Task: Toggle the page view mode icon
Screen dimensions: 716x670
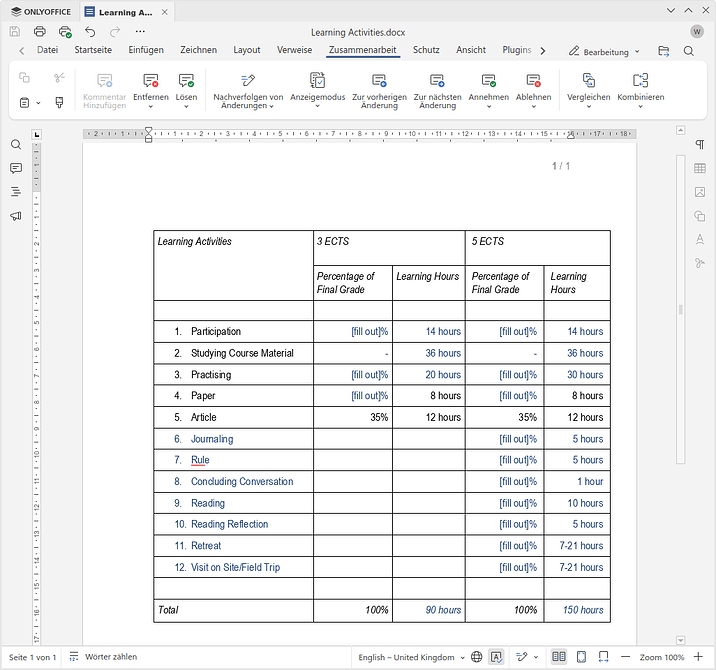Action: coord(559,657)
